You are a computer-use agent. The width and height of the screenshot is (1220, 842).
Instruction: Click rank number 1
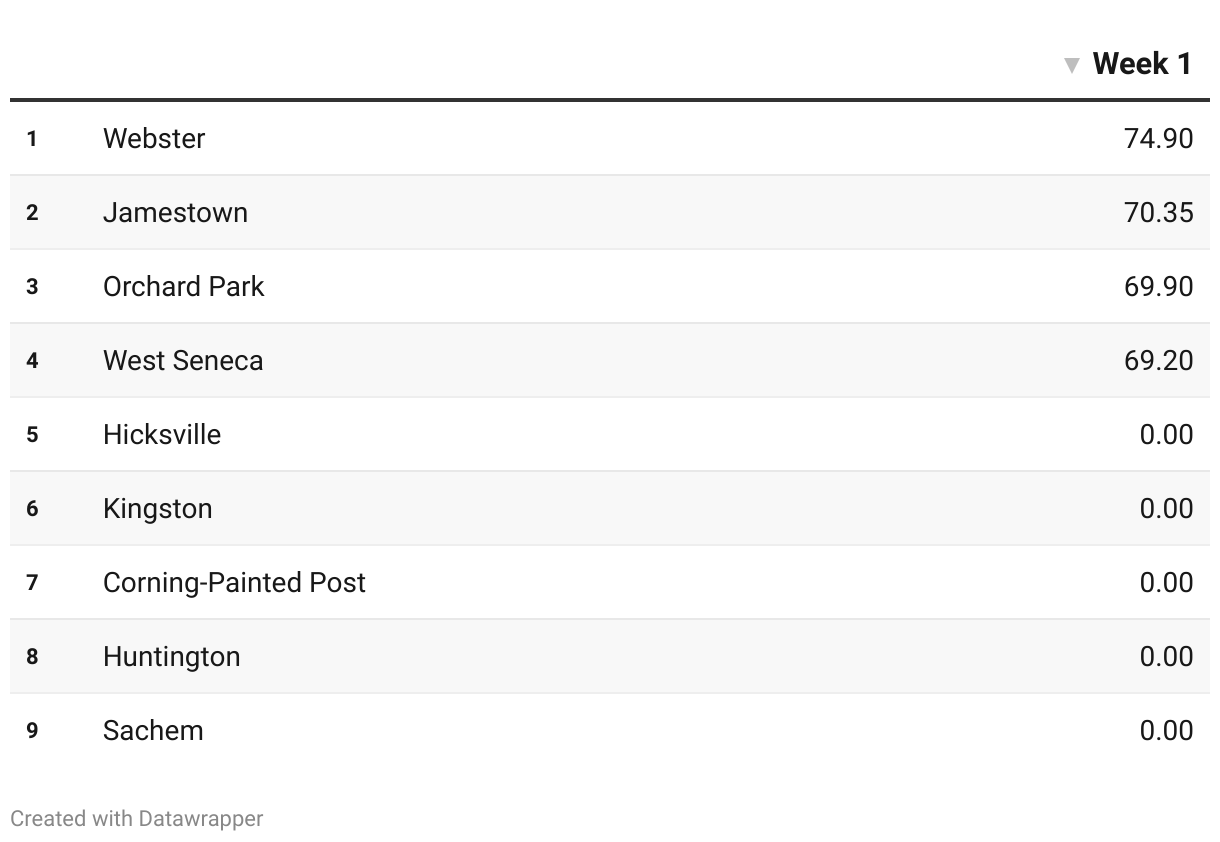(32, 138)
